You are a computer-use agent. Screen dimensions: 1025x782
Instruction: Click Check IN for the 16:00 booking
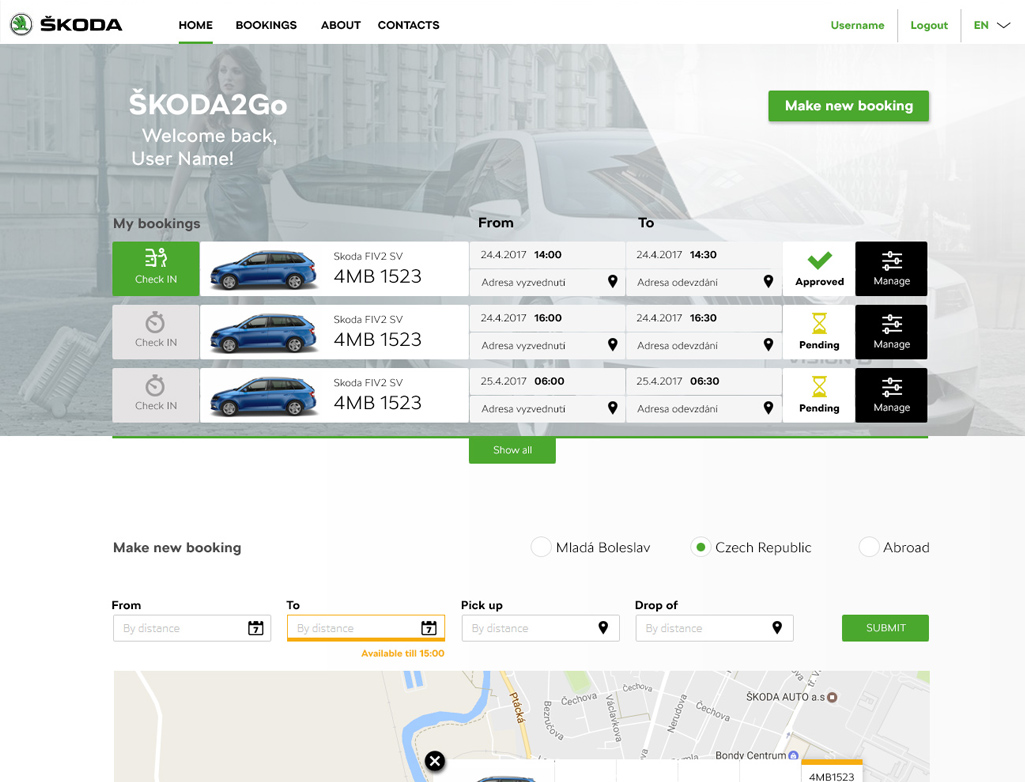[x=156, y=332]
